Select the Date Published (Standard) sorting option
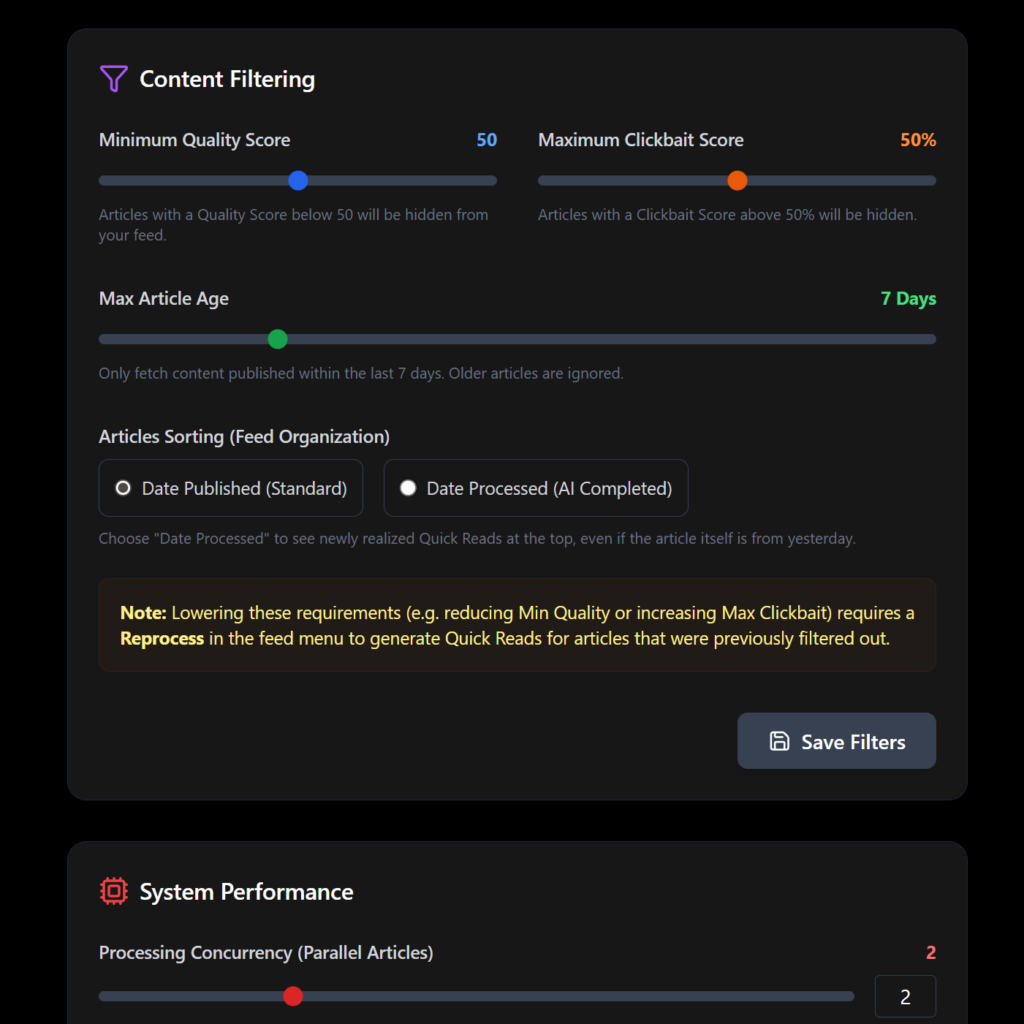This screenshot has height=1024, width=1024. click(231, 488)
